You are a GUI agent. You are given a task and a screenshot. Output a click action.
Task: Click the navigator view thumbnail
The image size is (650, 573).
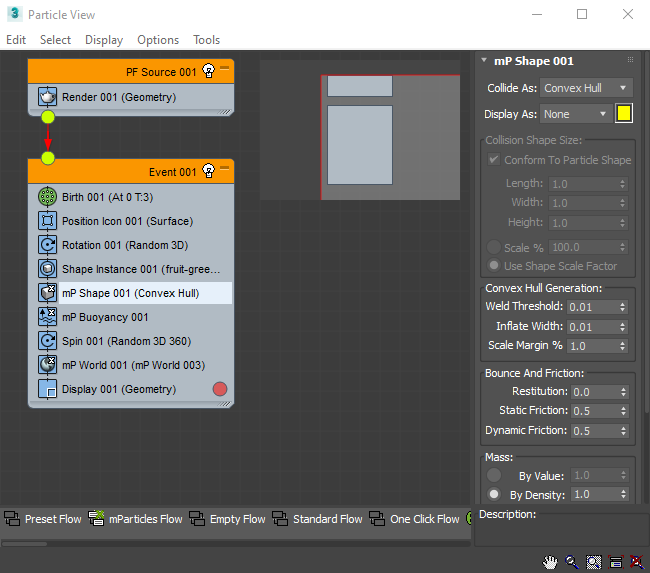pos(360,130)
